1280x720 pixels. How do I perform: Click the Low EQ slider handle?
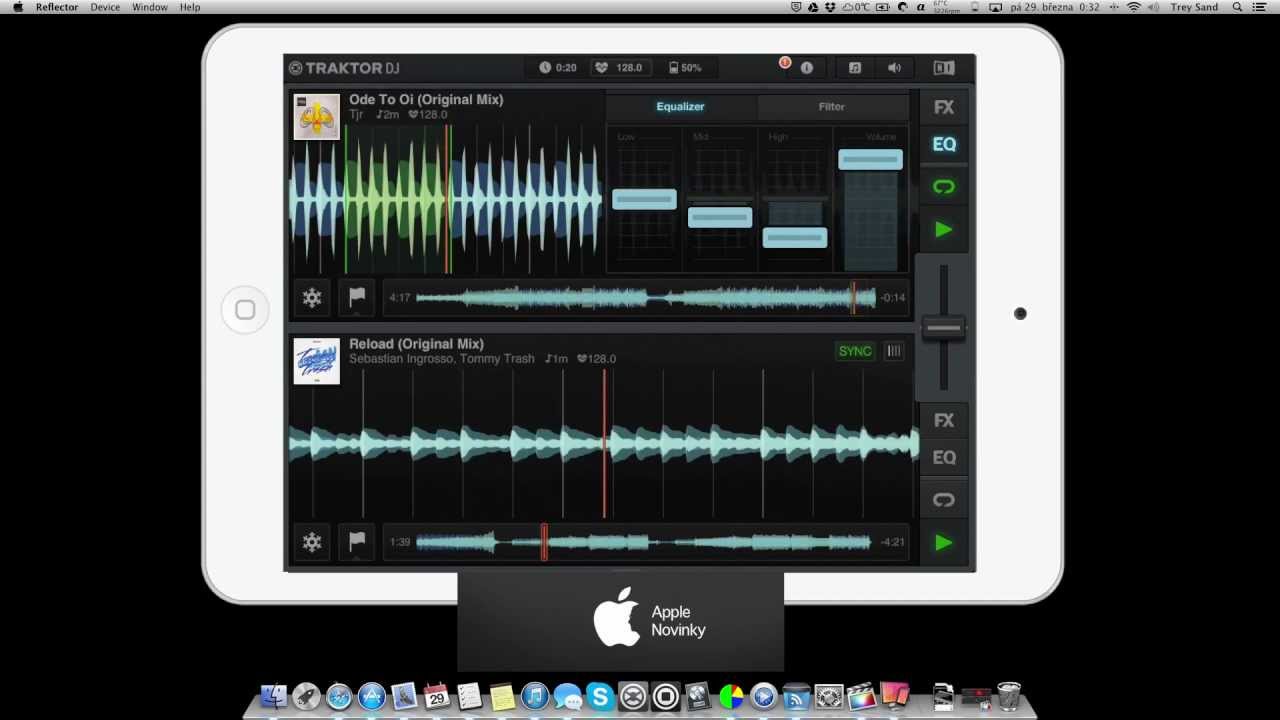[x=644, y=200]
